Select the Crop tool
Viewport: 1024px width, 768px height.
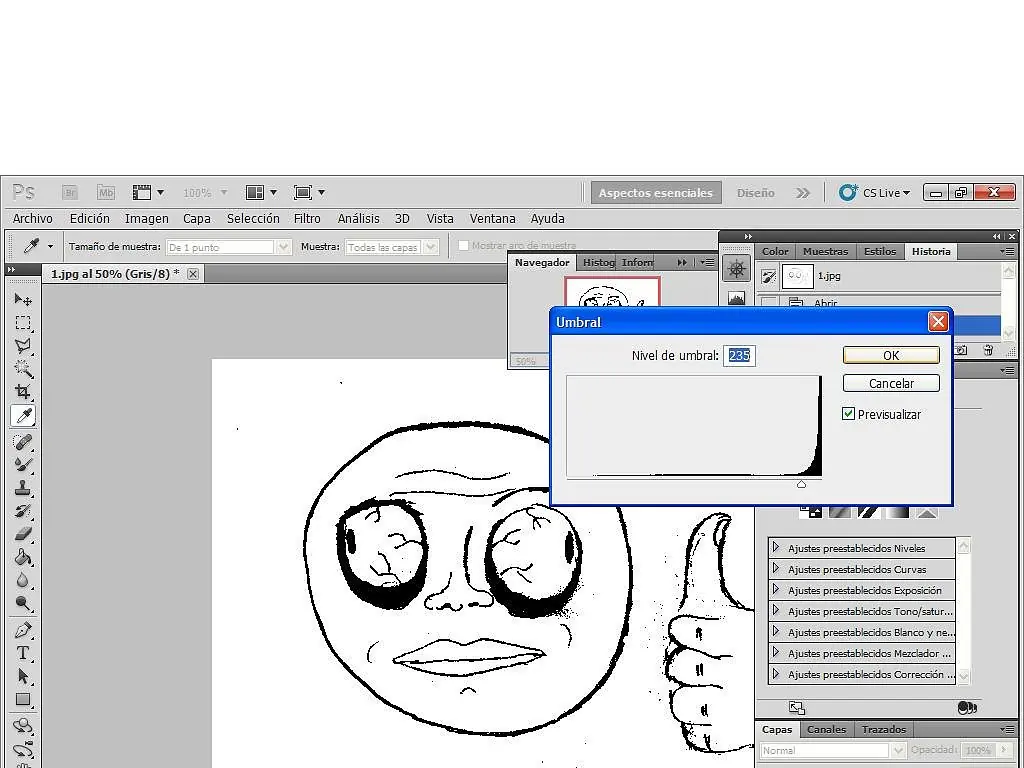23,392
